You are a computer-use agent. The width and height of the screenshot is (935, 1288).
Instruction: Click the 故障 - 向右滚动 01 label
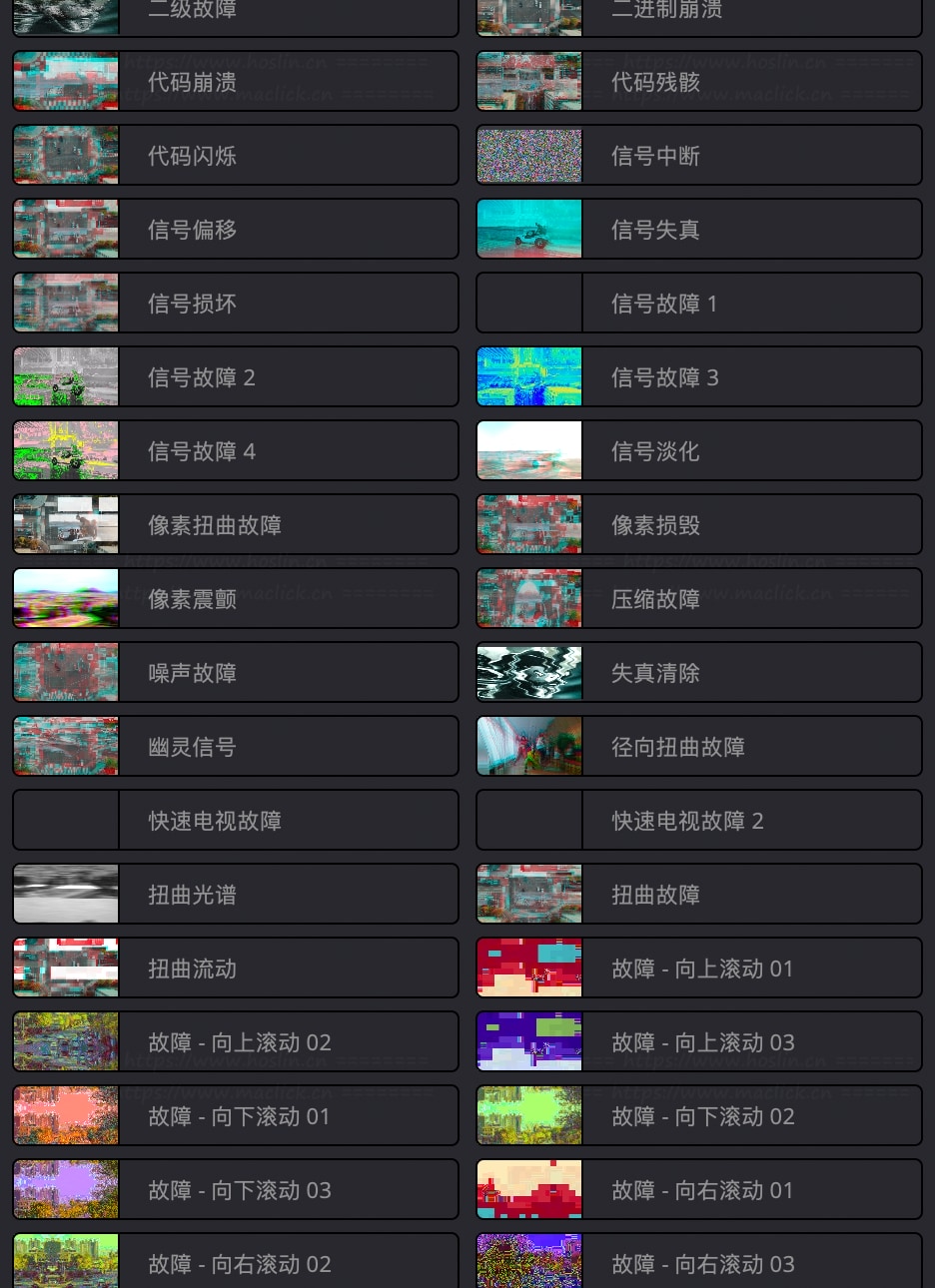point(702,1190)
